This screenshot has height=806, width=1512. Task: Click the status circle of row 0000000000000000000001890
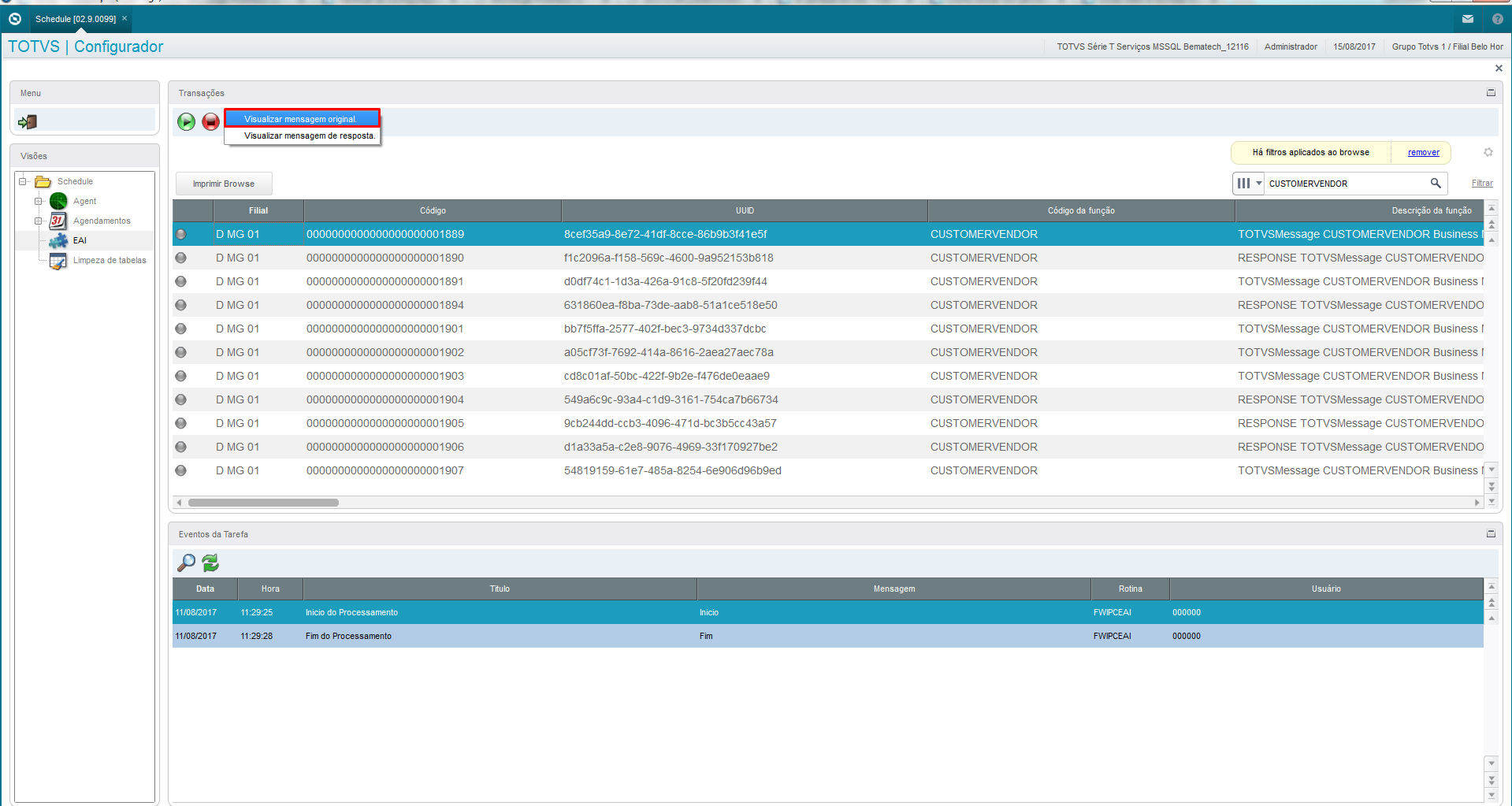pos(181,258)
